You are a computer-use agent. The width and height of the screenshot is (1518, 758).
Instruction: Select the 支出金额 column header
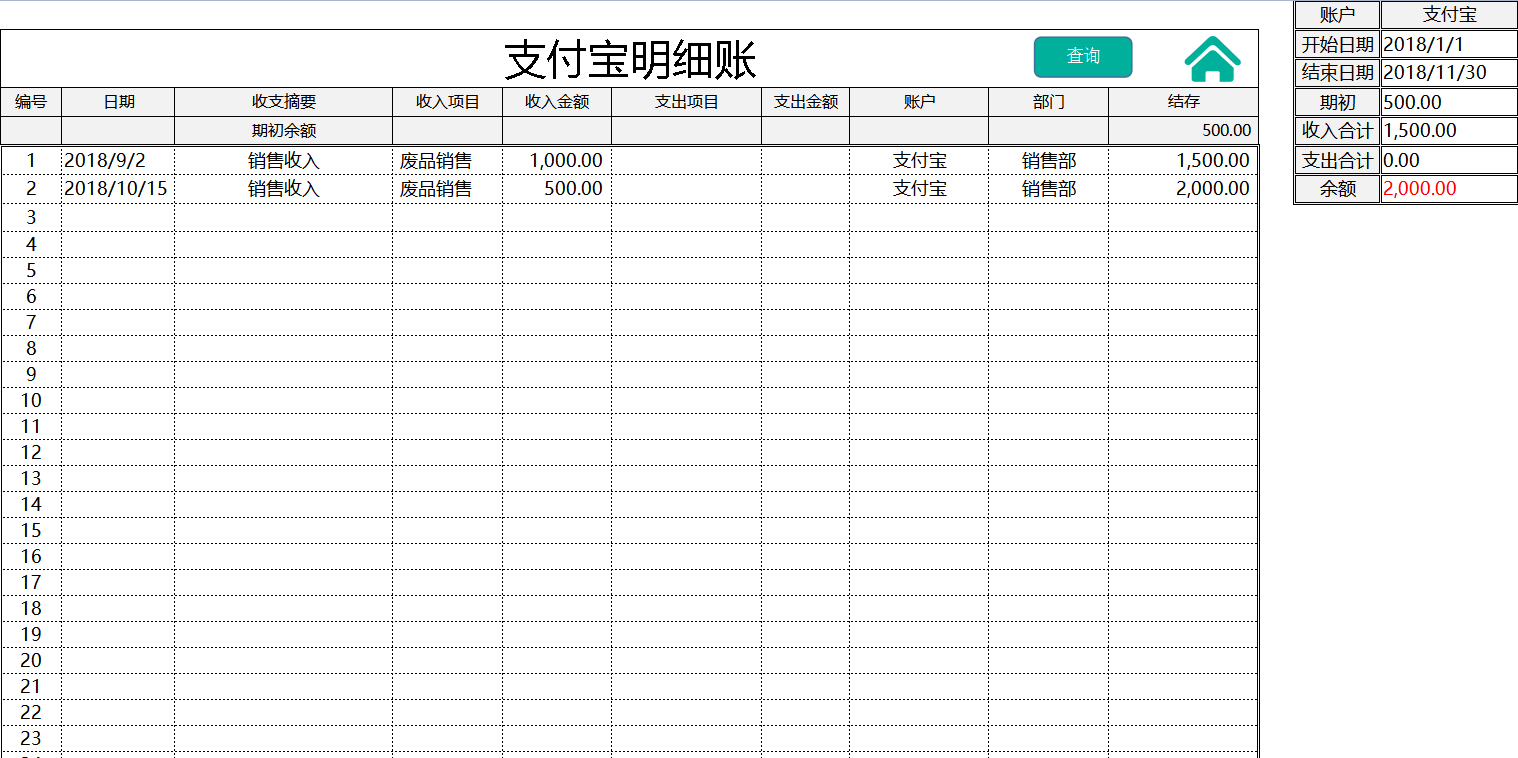pos(805,102)
